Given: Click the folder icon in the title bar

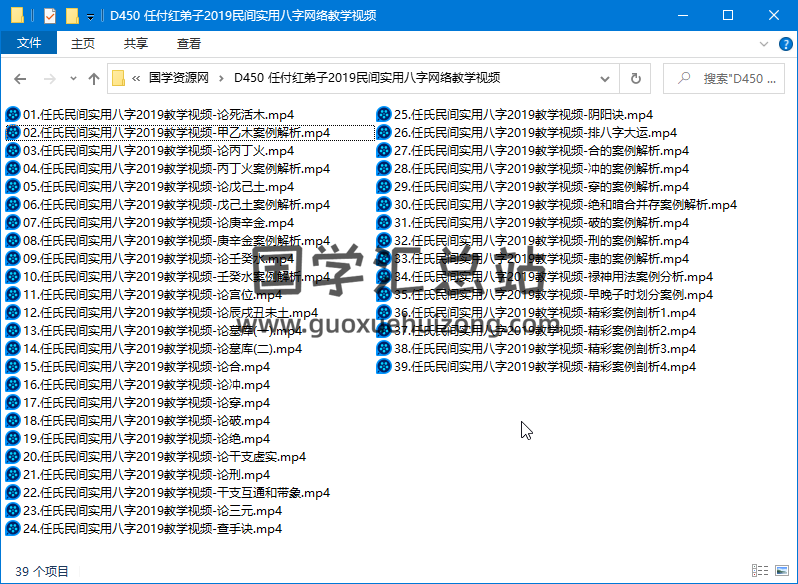Looking at the screenshot, I should point(17,15).
